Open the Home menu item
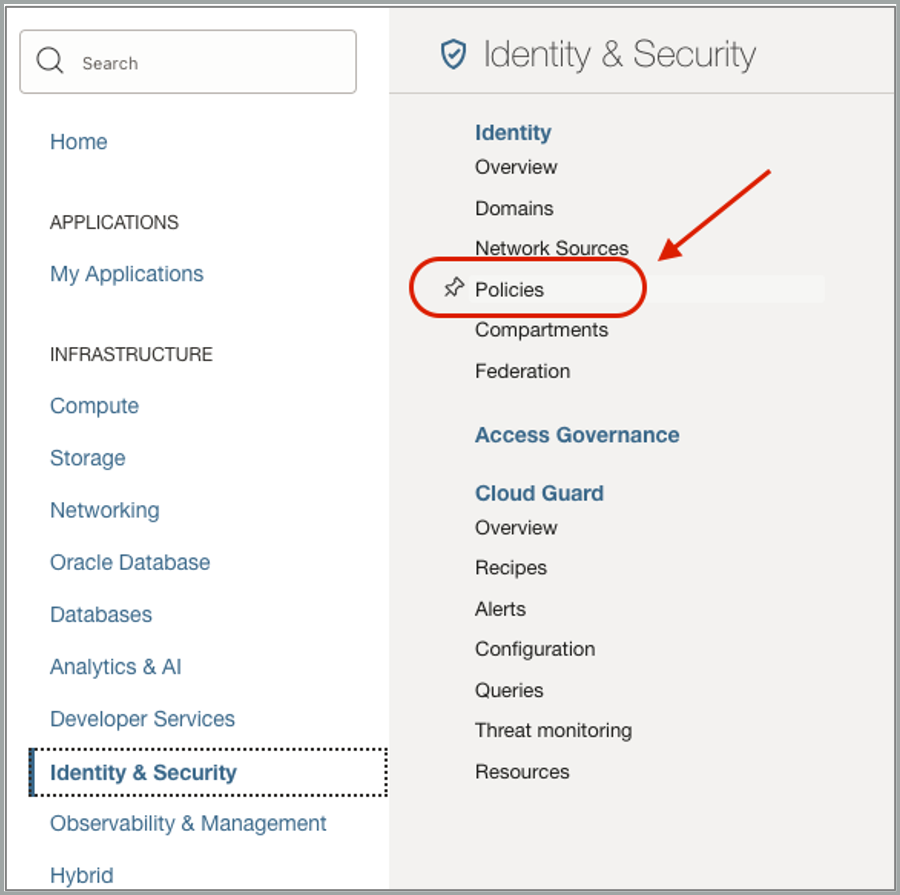Screen dimensions: 900x895 [78, 142]
